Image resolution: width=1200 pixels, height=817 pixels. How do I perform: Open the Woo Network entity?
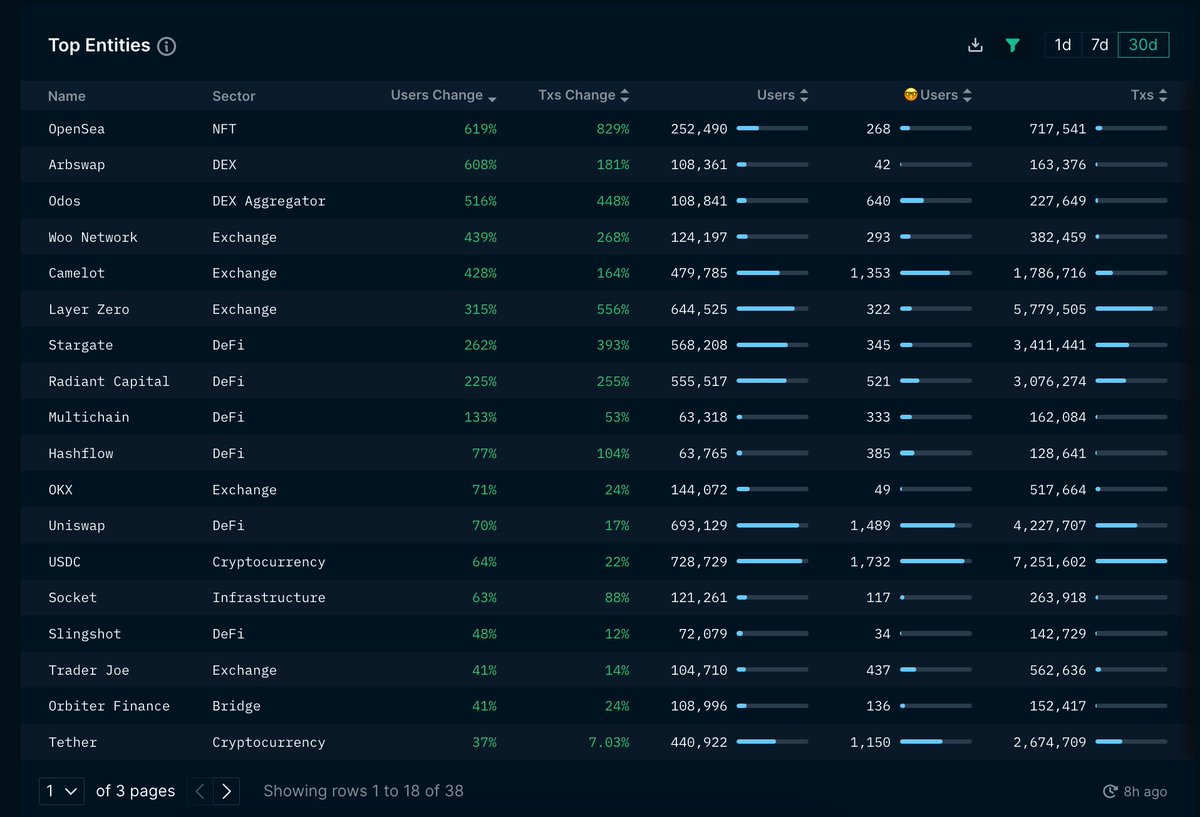click(x=93, y=237)
